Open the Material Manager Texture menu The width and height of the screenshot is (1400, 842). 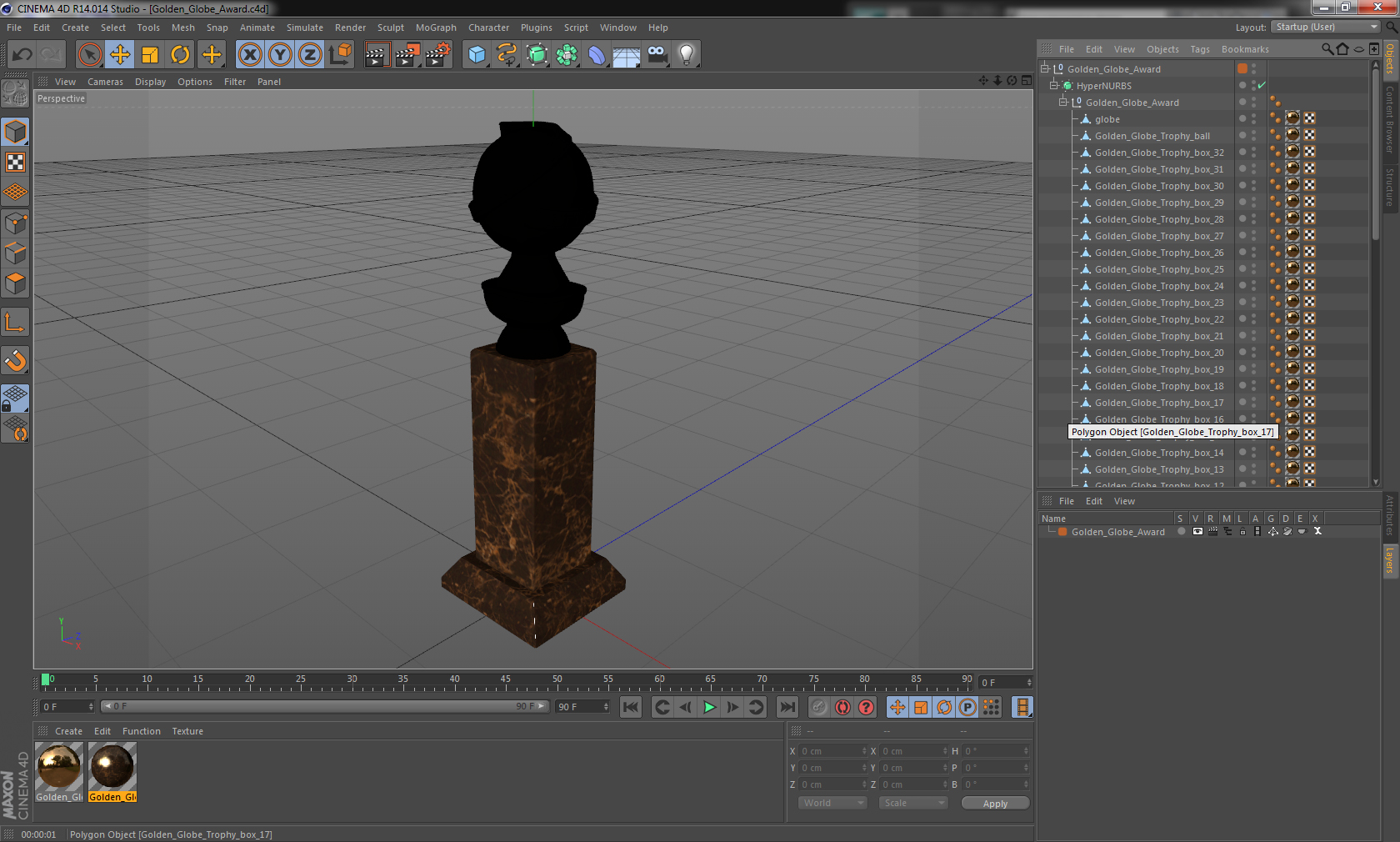click(187, 731)
